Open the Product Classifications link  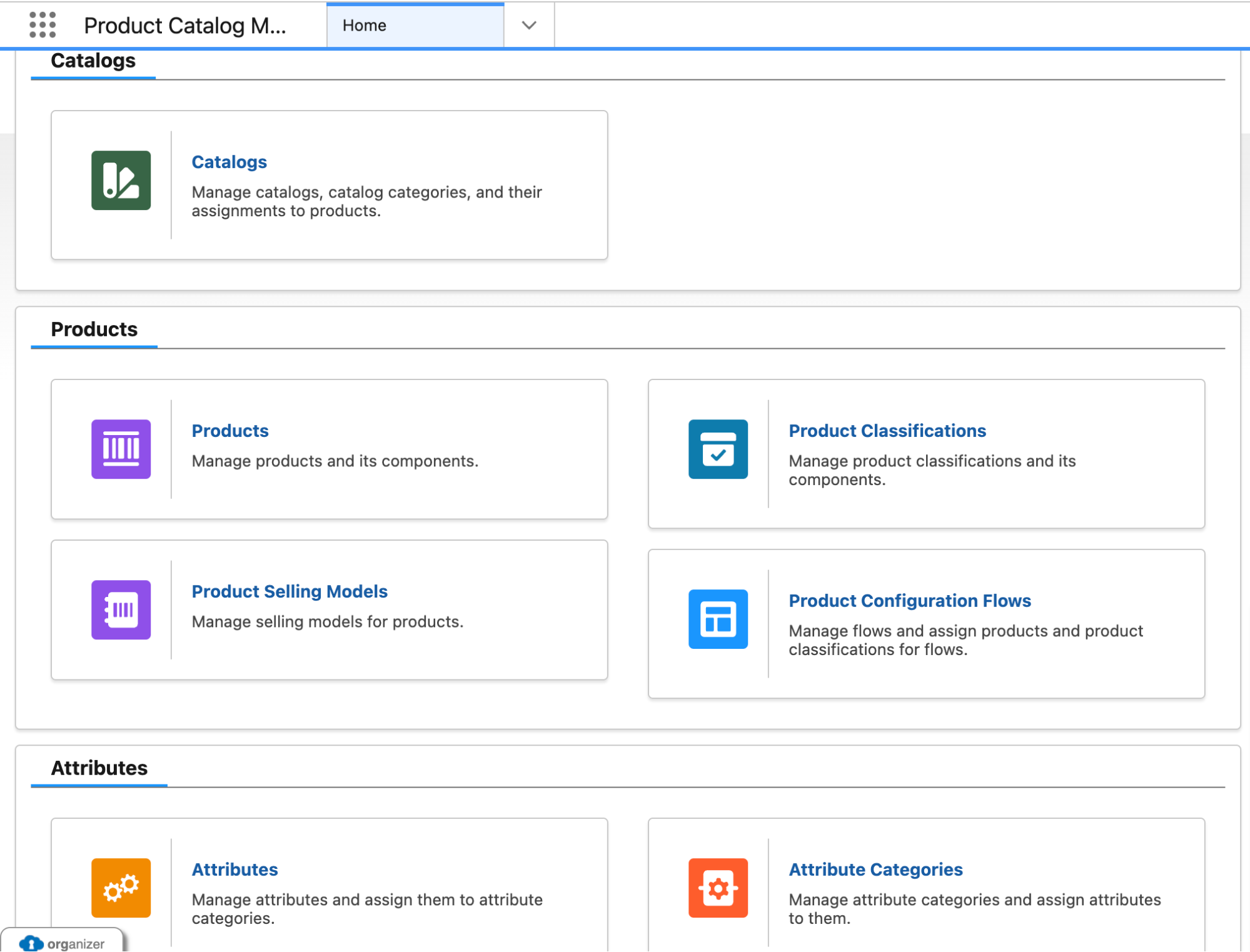887,431
